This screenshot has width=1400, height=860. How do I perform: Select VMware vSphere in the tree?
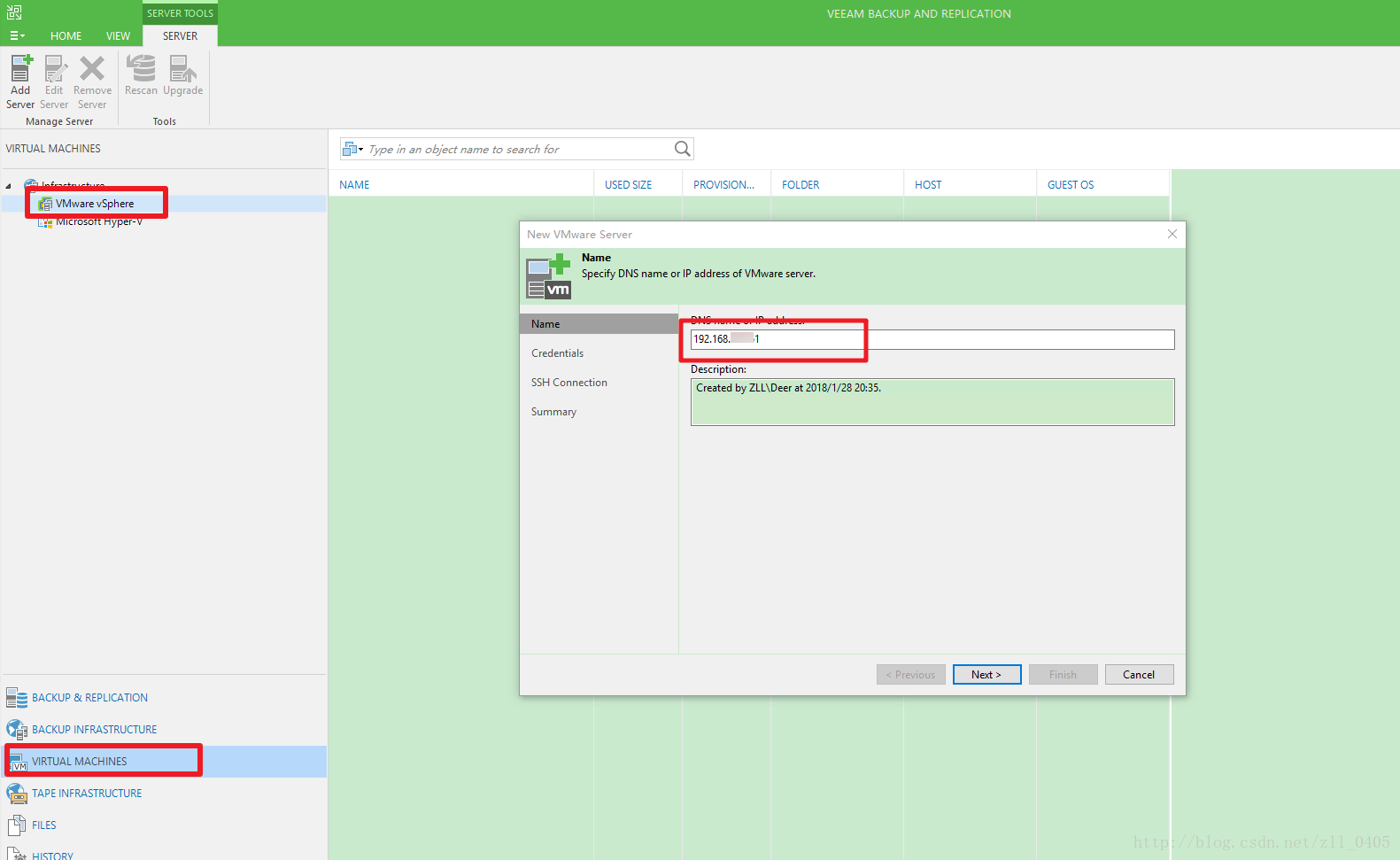pyautogui.click(x=95, y=204)
